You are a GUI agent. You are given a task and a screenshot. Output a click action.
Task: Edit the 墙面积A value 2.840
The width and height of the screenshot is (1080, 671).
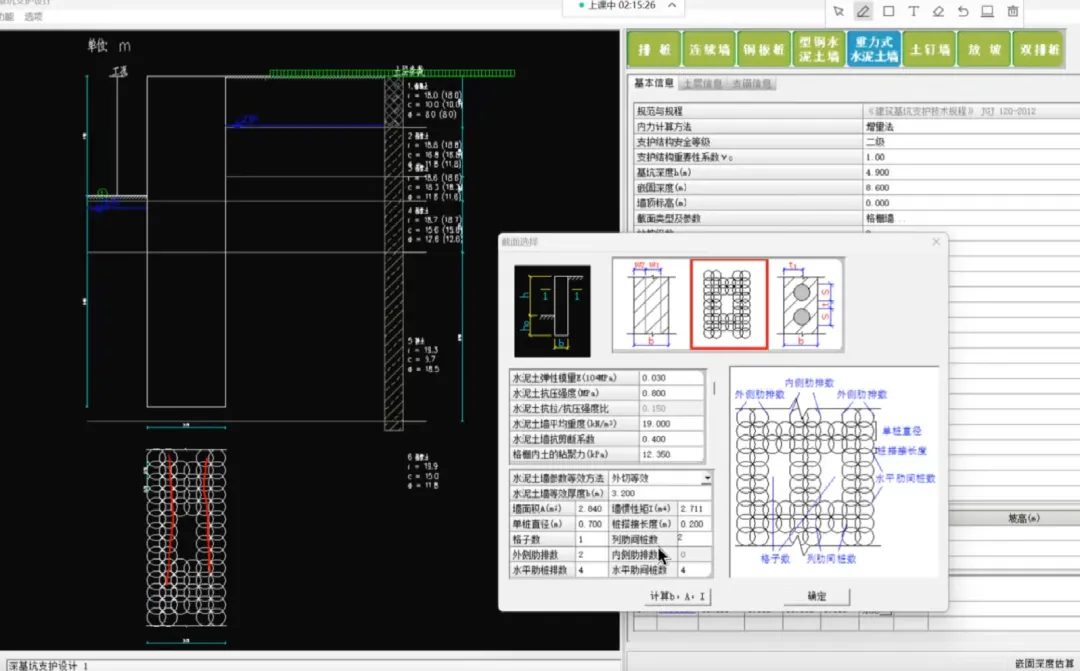tap(592, 508)
